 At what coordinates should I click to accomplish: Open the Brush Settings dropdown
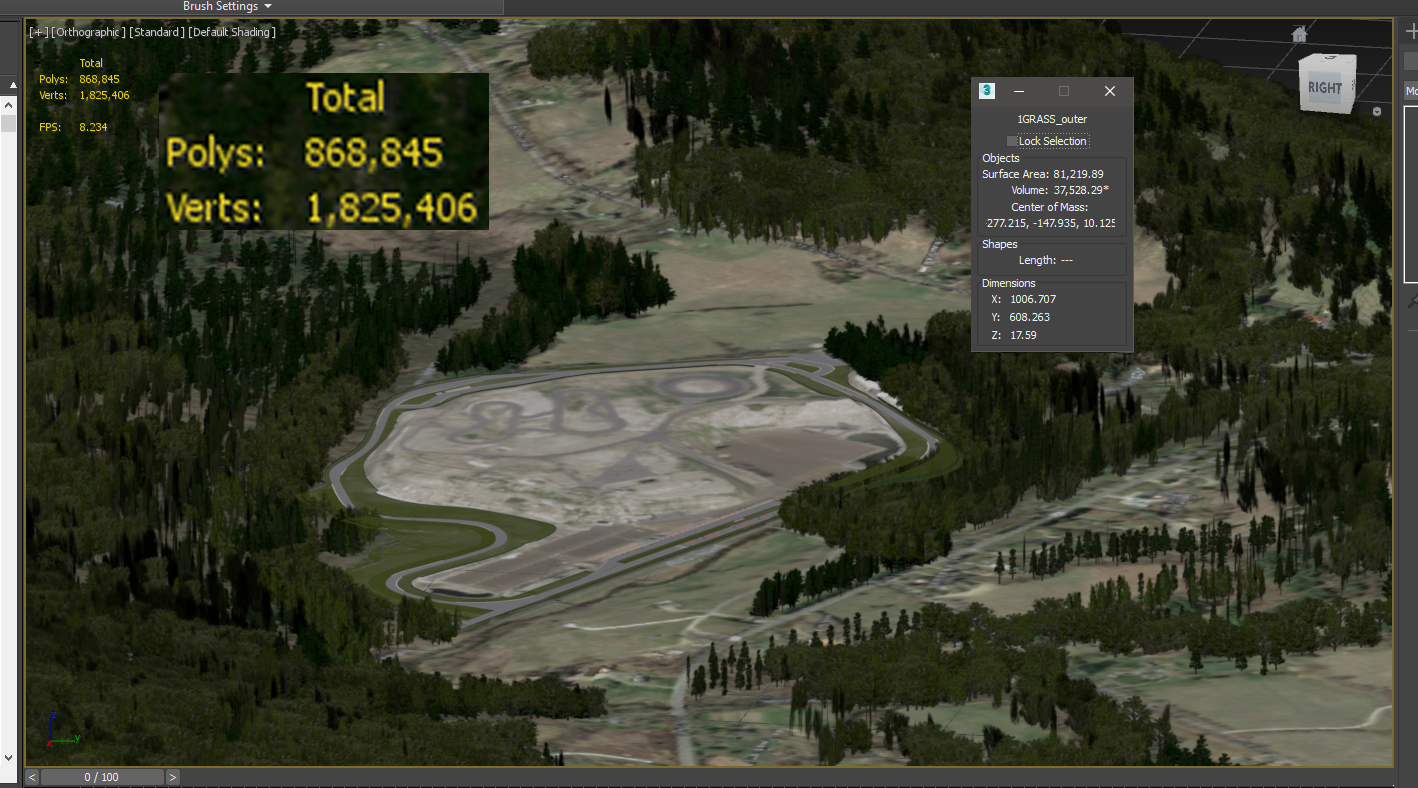coord(227,6)
